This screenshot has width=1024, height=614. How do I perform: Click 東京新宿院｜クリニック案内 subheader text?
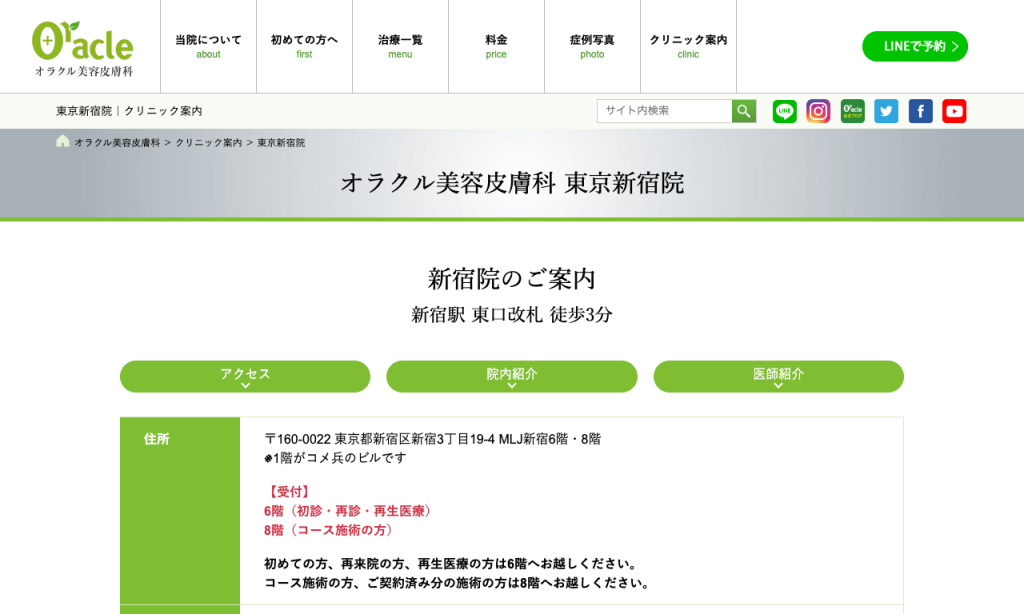129,111
